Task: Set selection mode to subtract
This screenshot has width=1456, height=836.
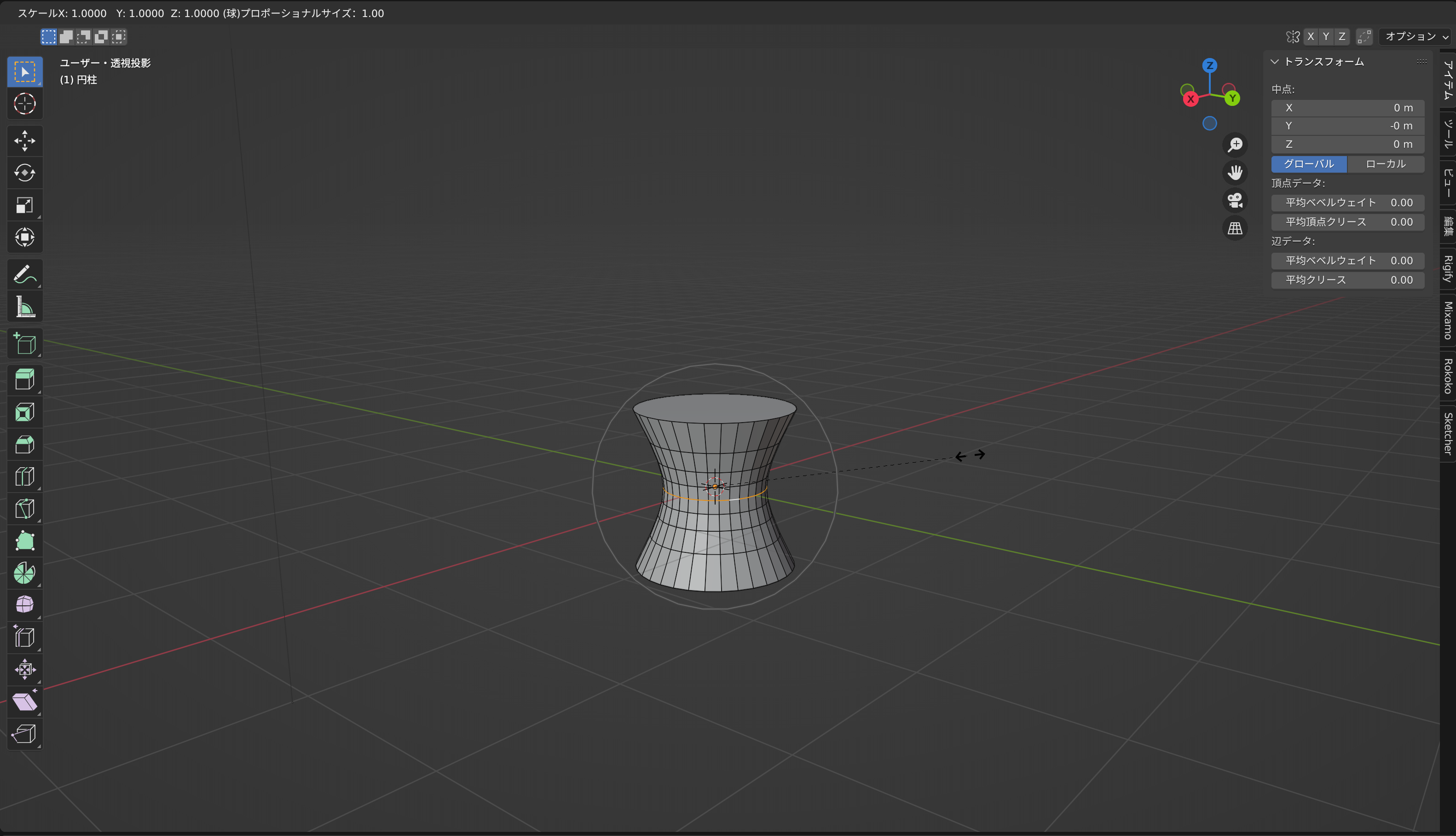Action: pos(84,37)
